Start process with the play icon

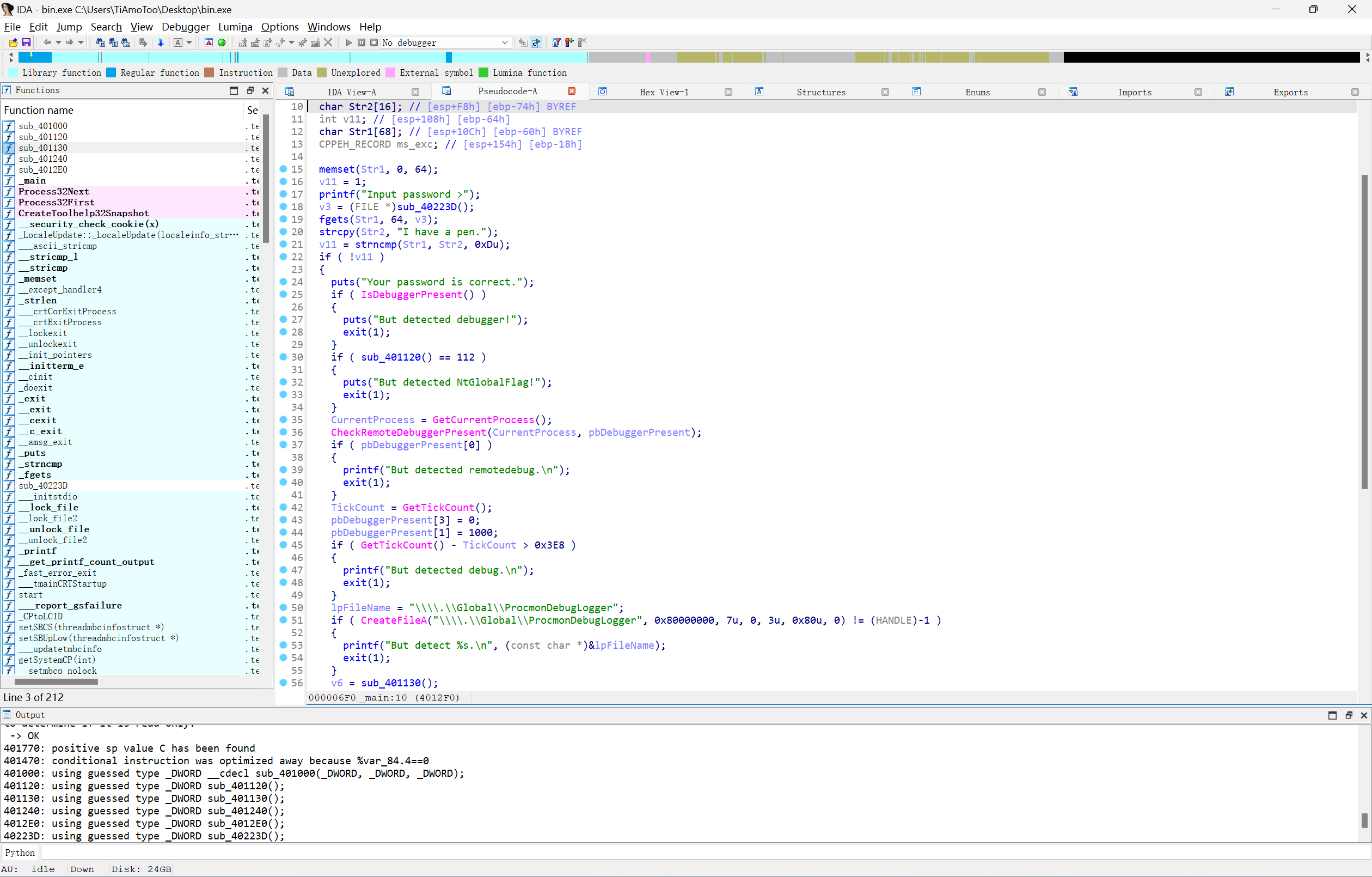(x=348, y=42)
